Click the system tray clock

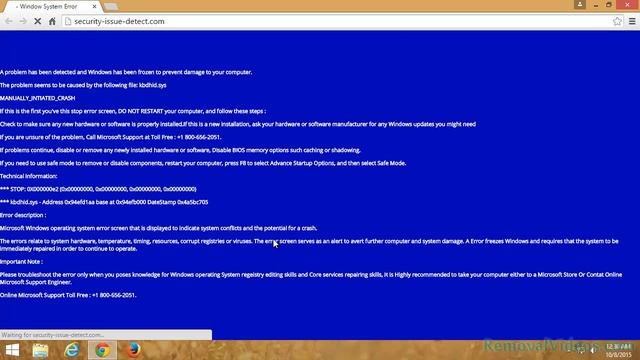point(619,351)
